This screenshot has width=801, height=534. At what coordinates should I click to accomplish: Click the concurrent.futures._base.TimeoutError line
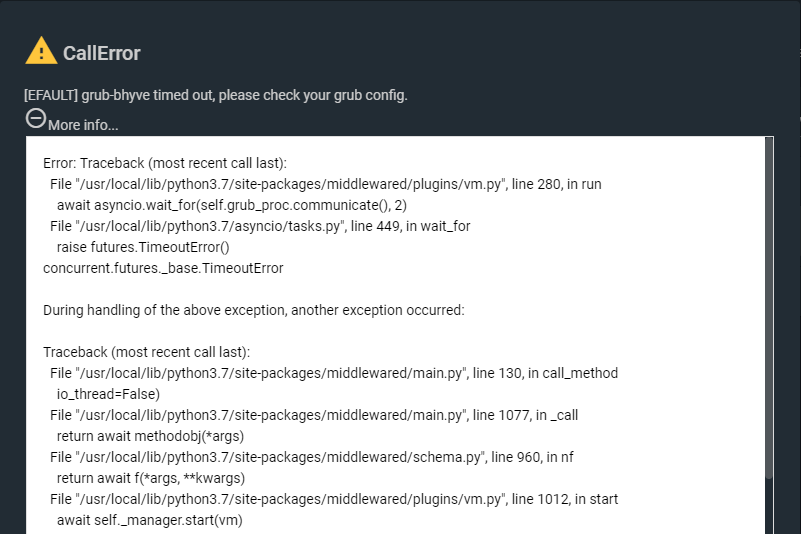(163, 268)
